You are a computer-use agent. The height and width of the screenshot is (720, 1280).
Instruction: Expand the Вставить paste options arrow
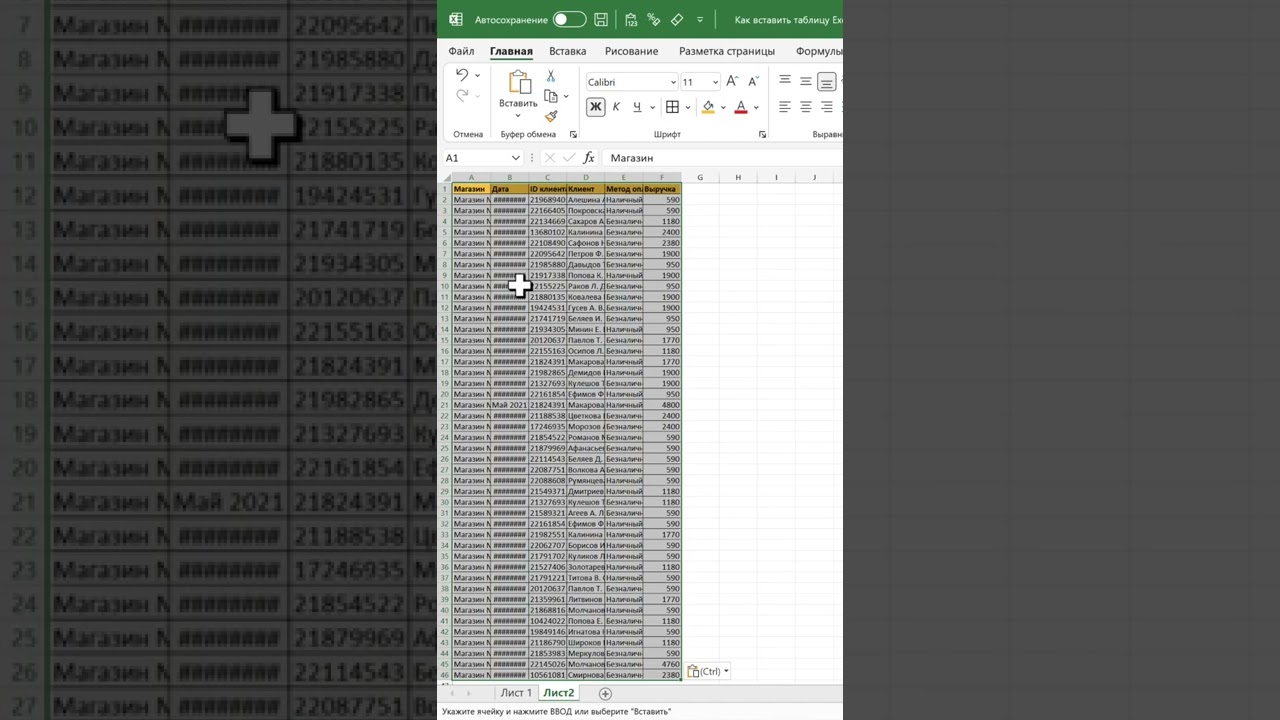pos(518,115)
